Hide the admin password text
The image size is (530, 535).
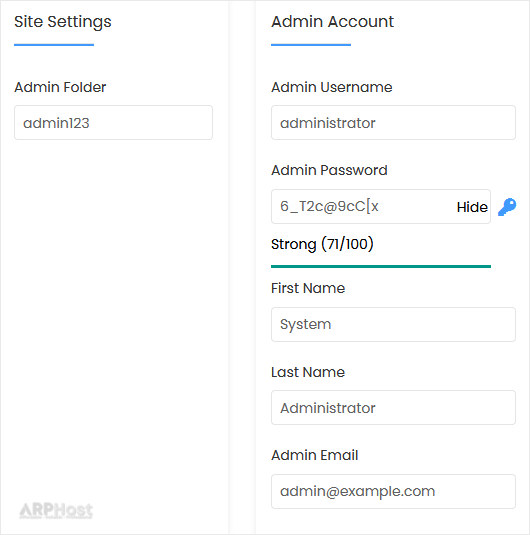click(x=472, y=207)
